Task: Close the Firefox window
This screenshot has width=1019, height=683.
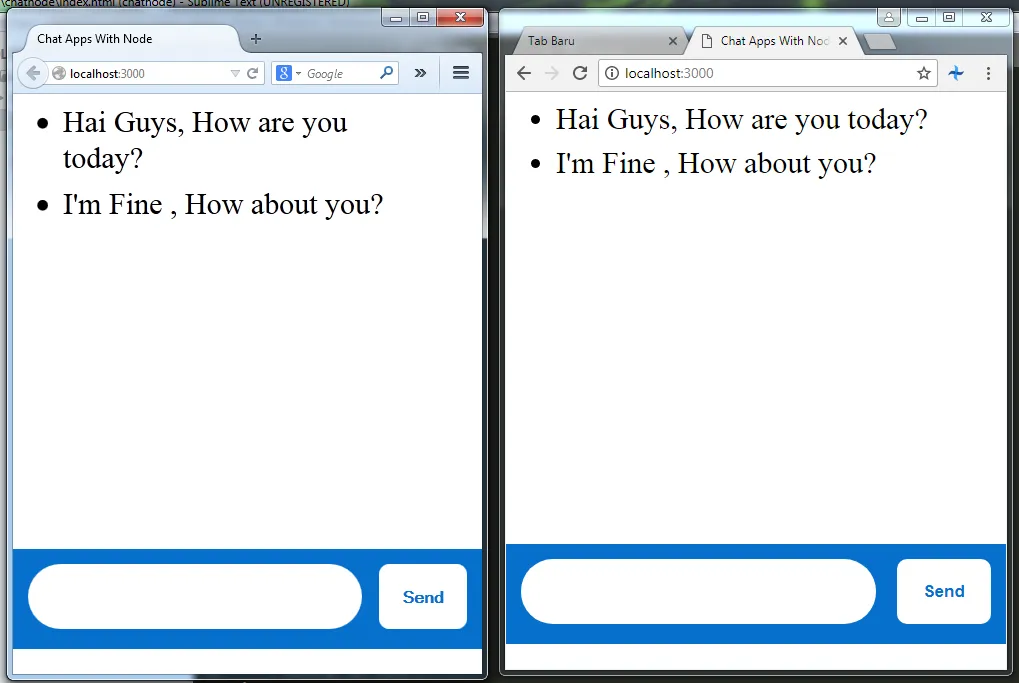Action: (460, 18)
